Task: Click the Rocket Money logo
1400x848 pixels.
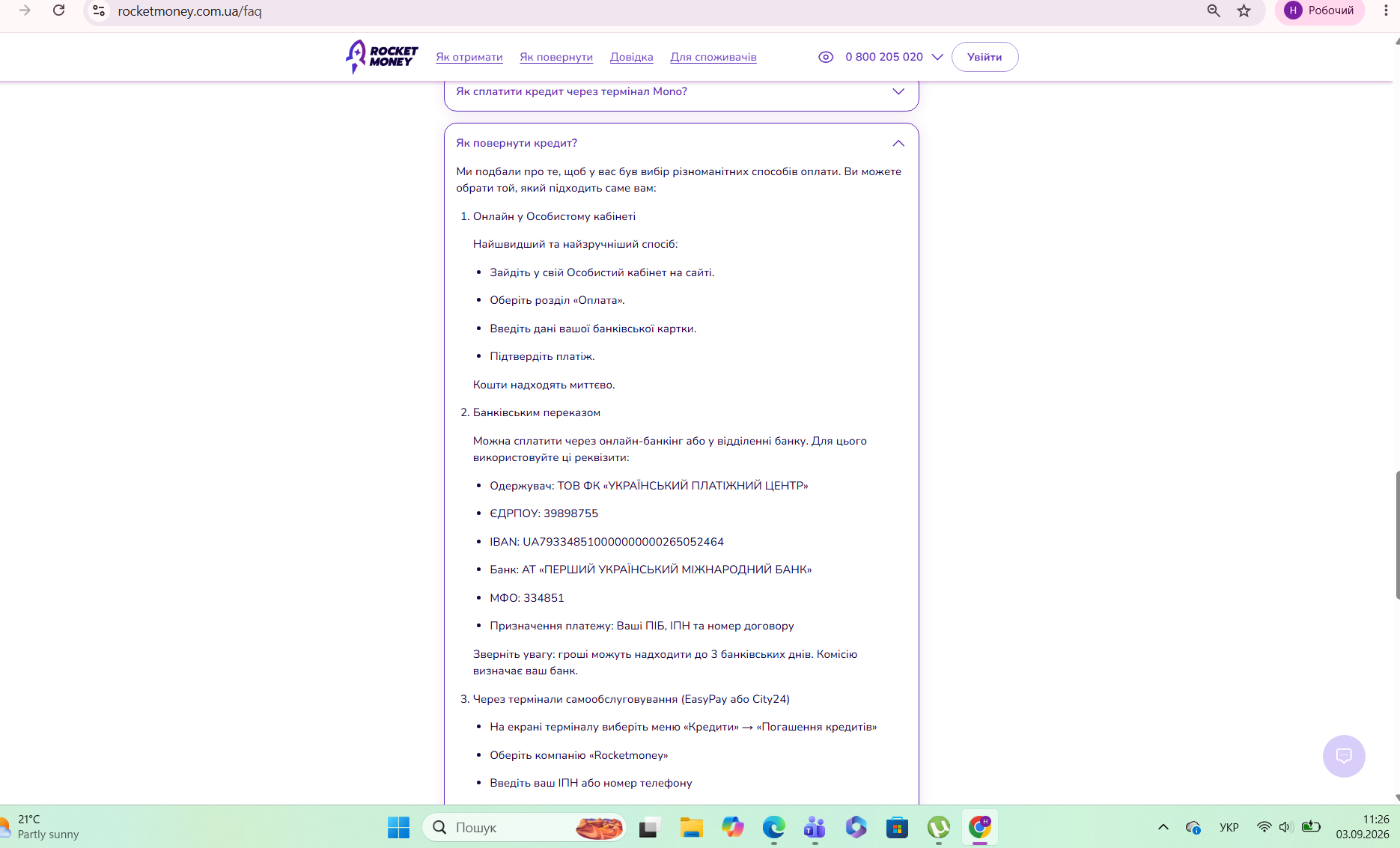Action: (382, 57)
